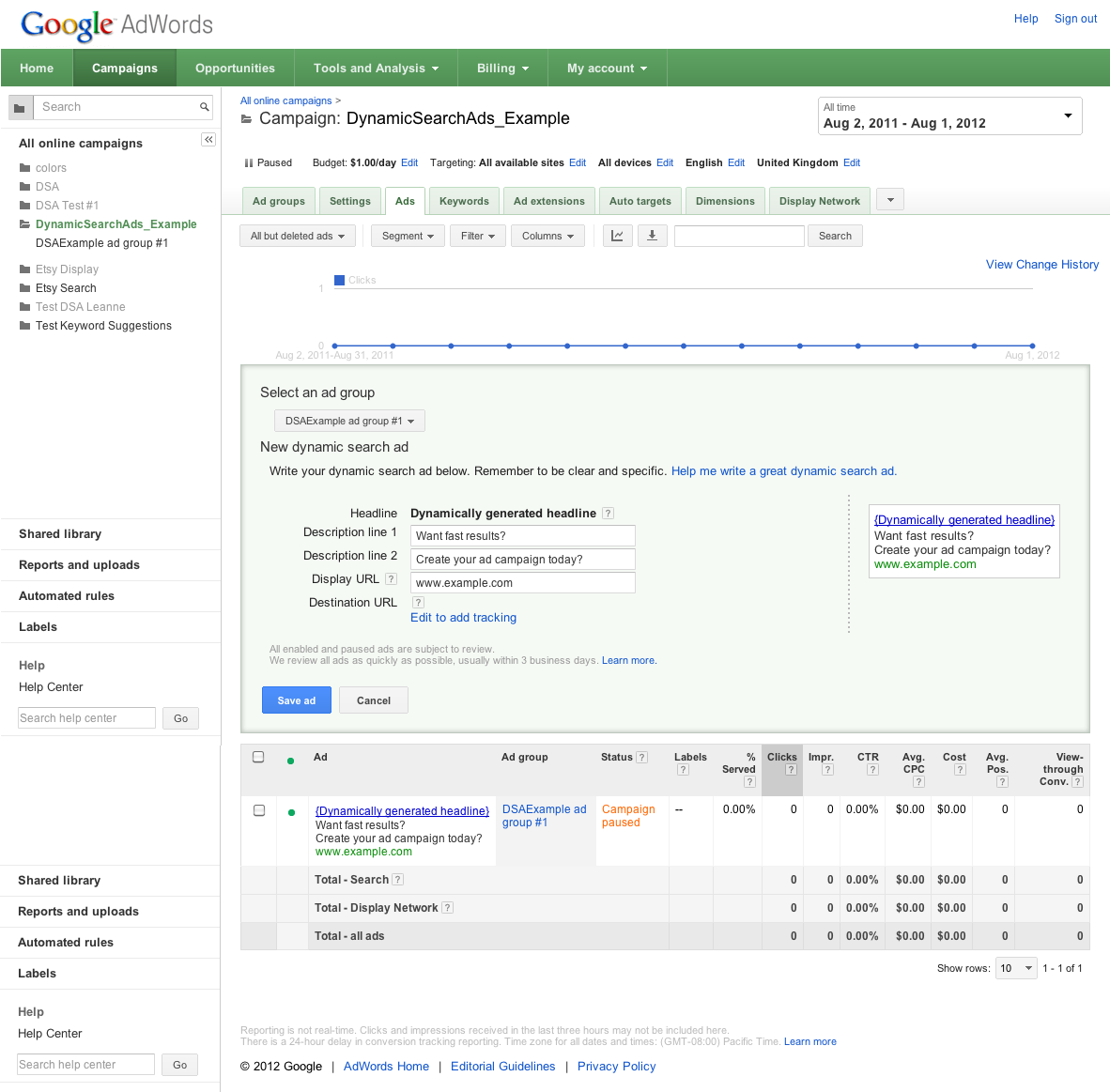
Task: Click help icon under CTR column header
Action: tap(872, 769)
